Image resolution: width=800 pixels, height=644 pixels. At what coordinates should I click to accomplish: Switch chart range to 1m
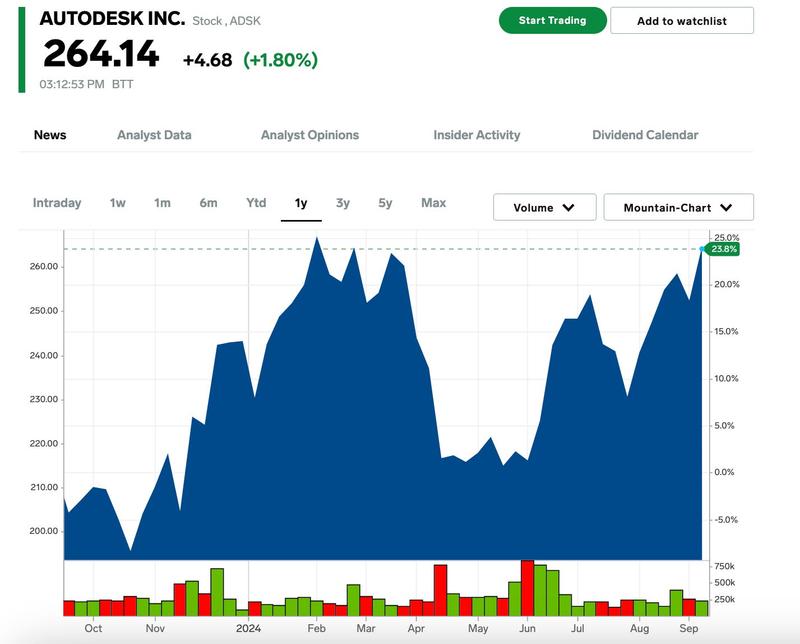coord(162,203)
